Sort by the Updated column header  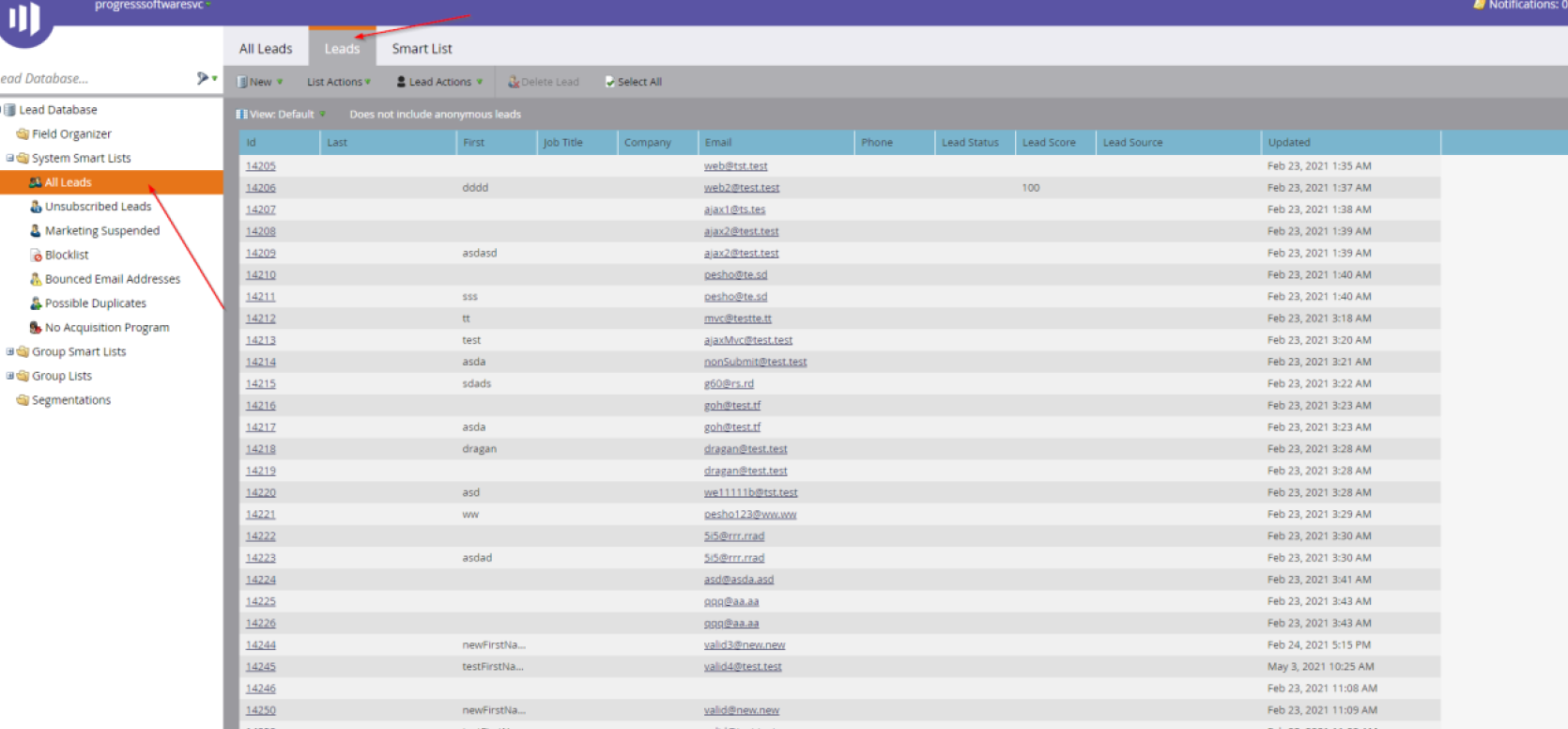pyautogui.click(x=1350, y=142)
